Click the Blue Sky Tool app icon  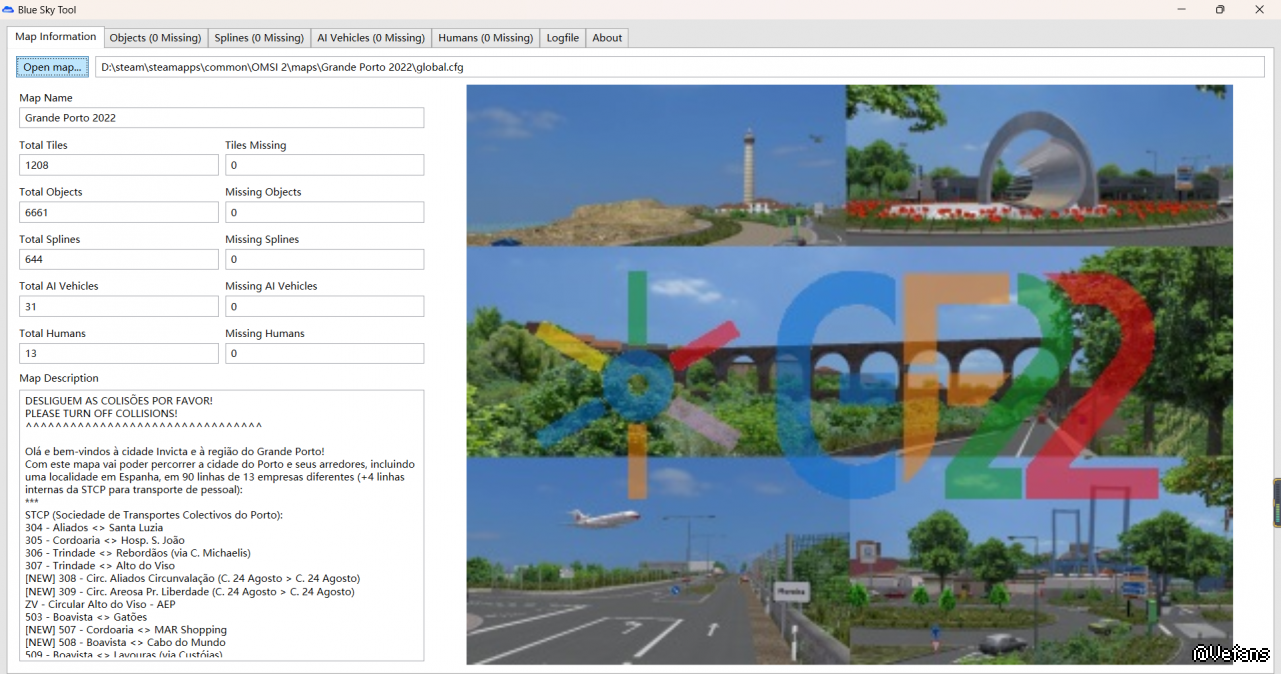pos(9,9)
